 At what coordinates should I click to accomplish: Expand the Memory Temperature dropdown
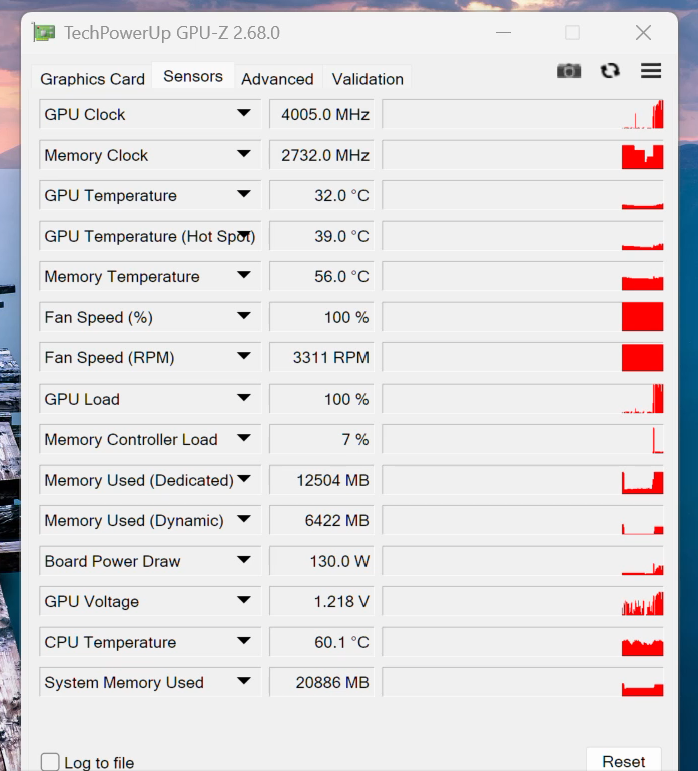[x=244, y=276]
